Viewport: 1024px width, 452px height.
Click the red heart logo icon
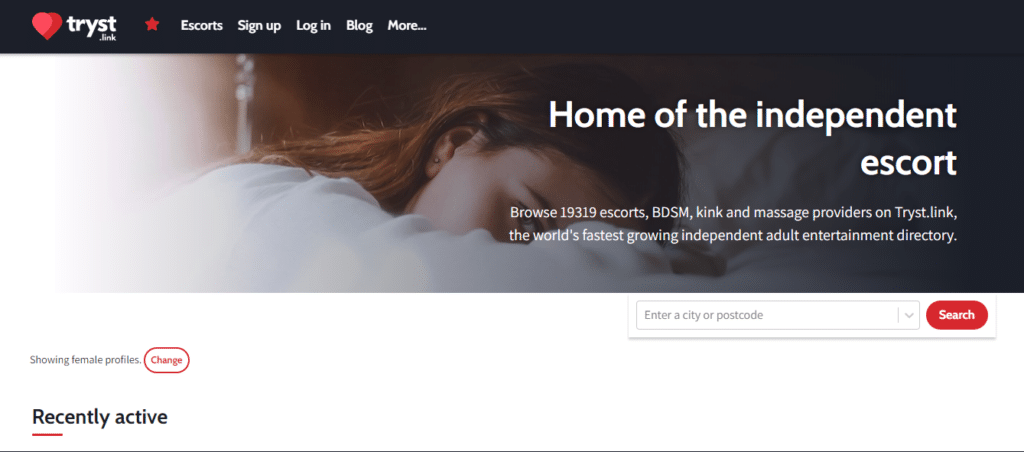tap(46, 26)
